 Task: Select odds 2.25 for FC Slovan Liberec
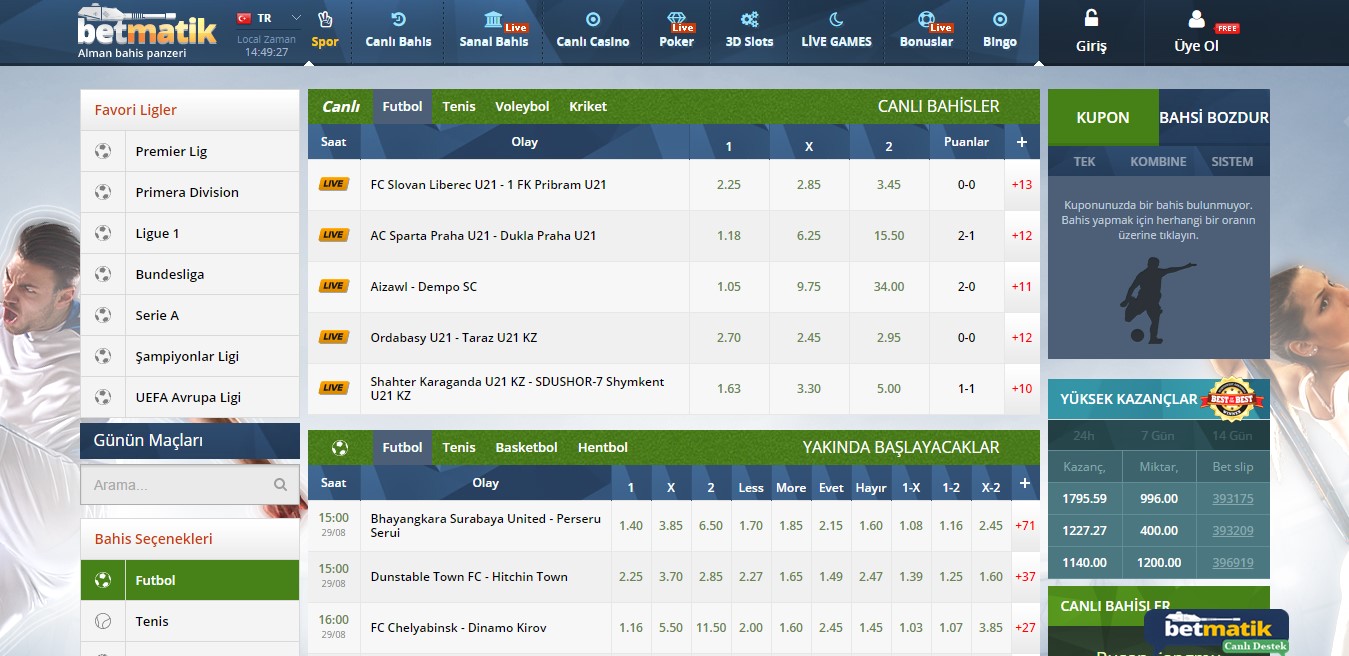pos(729,185)
